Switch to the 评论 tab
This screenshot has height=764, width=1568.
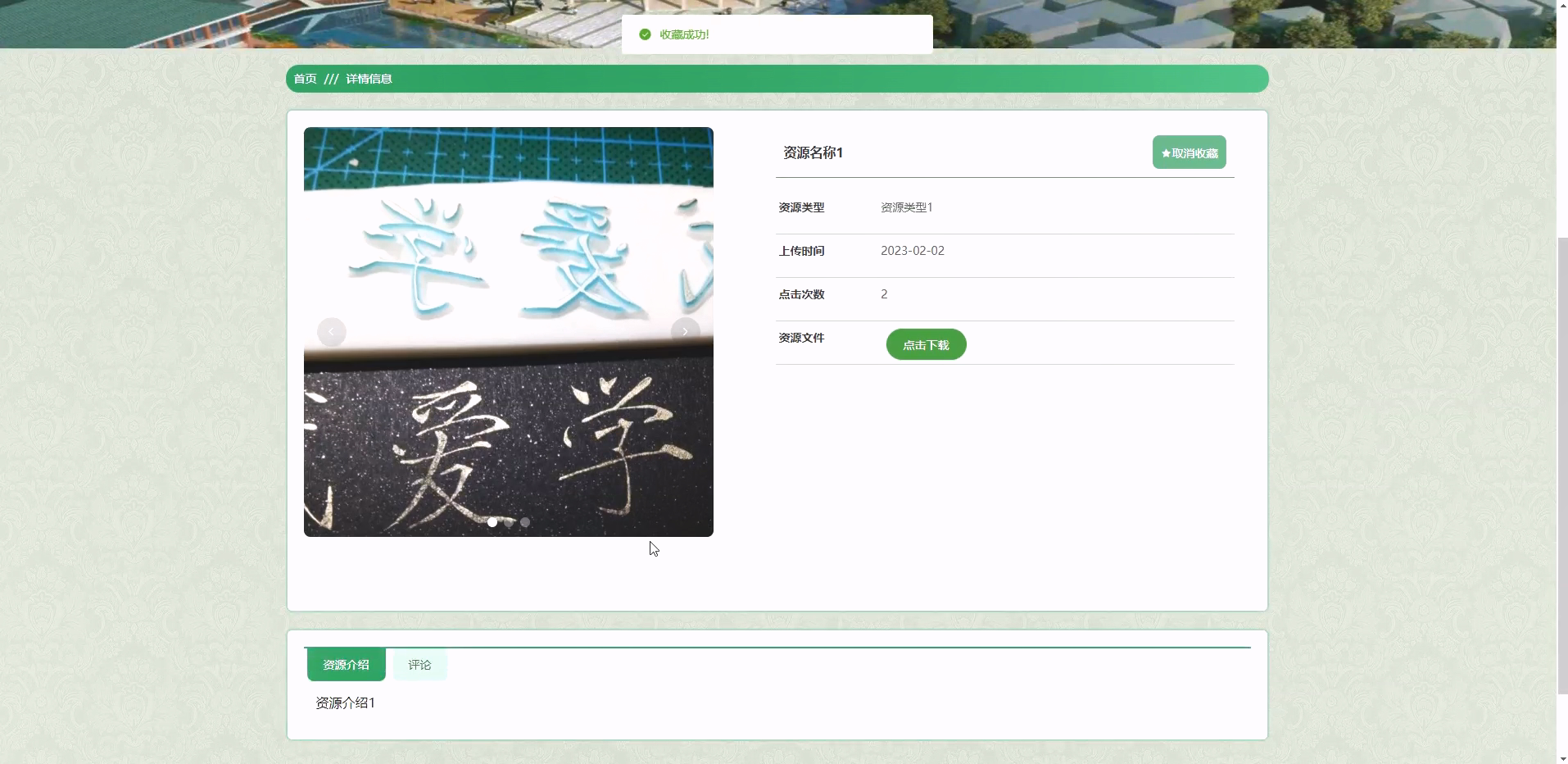[x=419, y=664]
